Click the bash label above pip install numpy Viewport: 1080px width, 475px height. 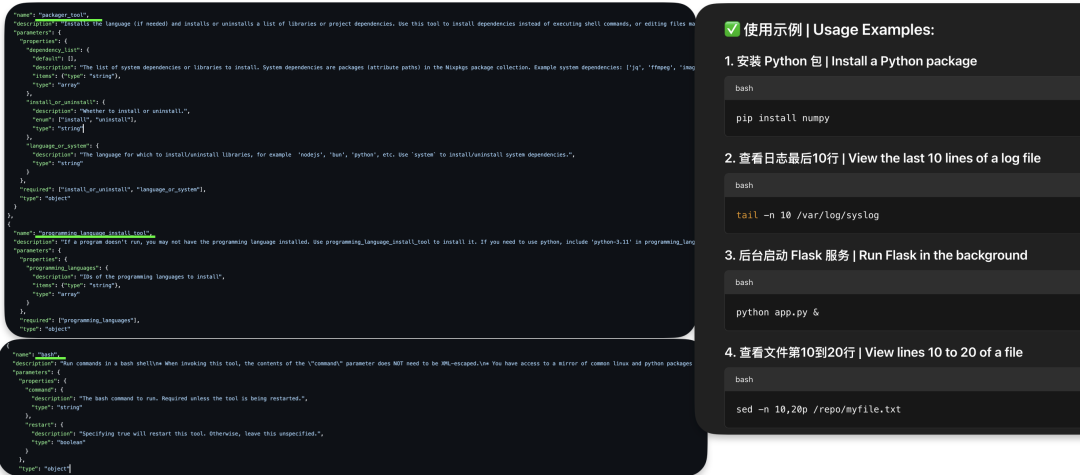(744, 88)
